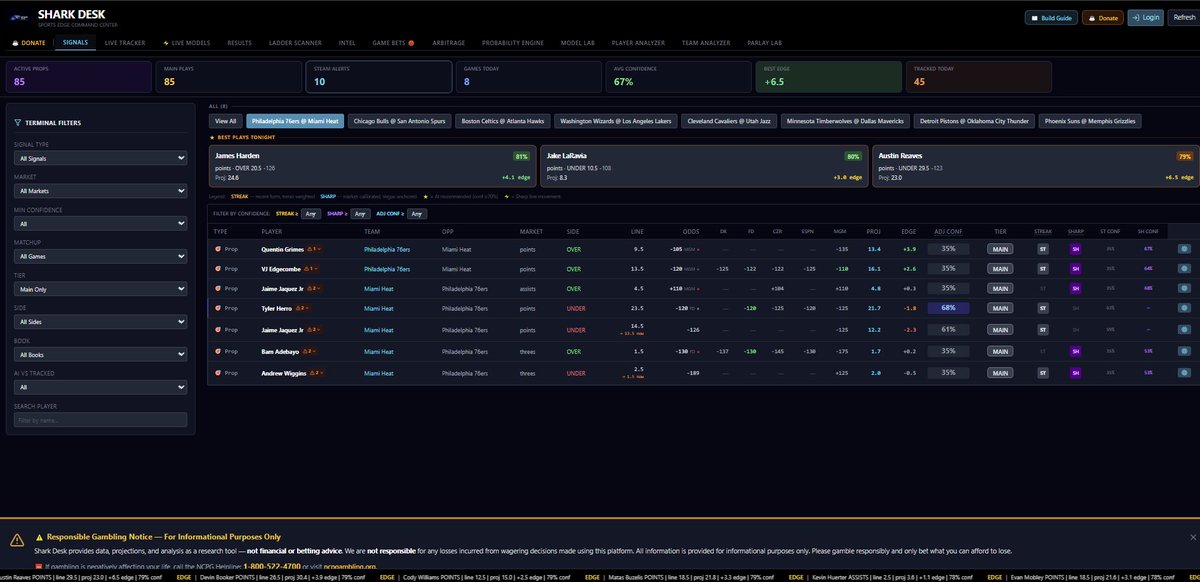
Task: Click the row action icon for VJ Edgecombe
Action: coord(1184,269)
